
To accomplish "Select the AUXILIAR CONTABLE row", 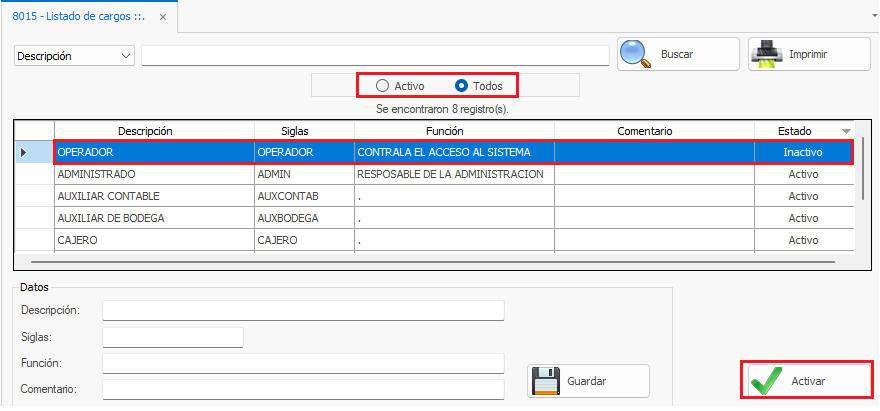I will pyautogui.click(x=150, y=196).
